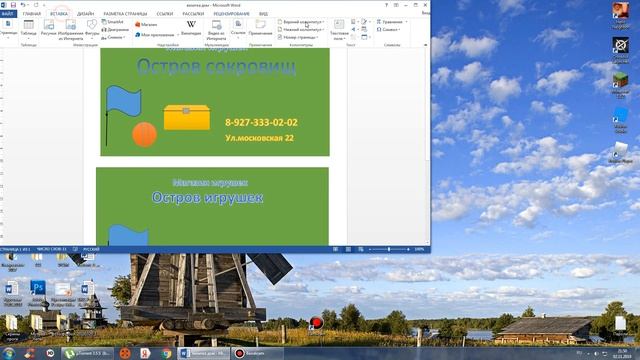Image resolution: width=640 pixels, height=360 pixels.
Task: Click the 100% zoom level
Action: tap(419, 249)
